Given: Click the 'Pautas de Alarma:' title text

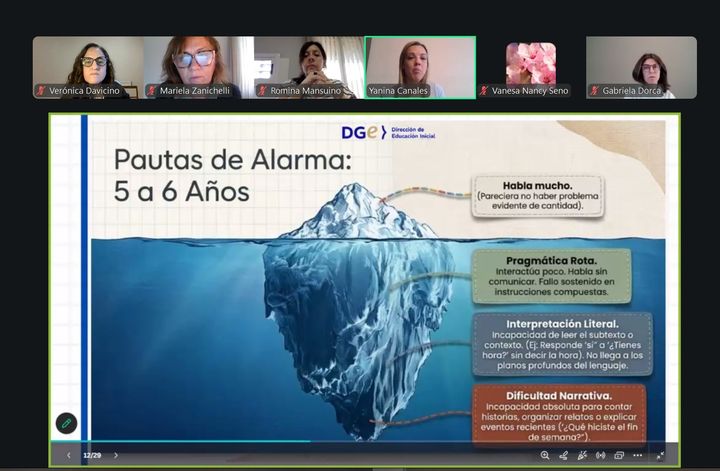Looking at the screenshot, I should (x=232, y=160).
